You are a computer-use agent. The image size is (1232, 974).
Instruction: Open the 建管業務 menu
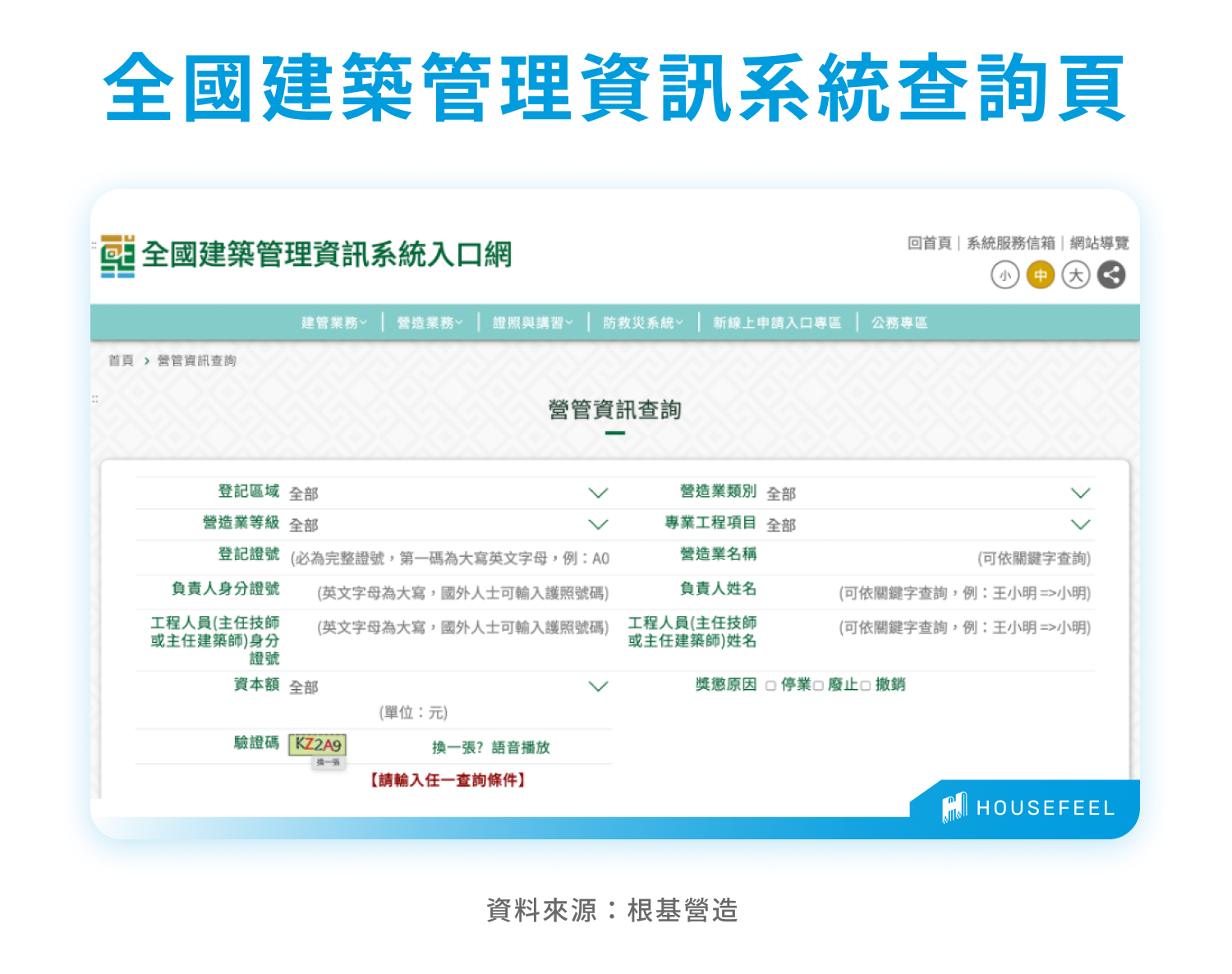(x=334, y=323)
